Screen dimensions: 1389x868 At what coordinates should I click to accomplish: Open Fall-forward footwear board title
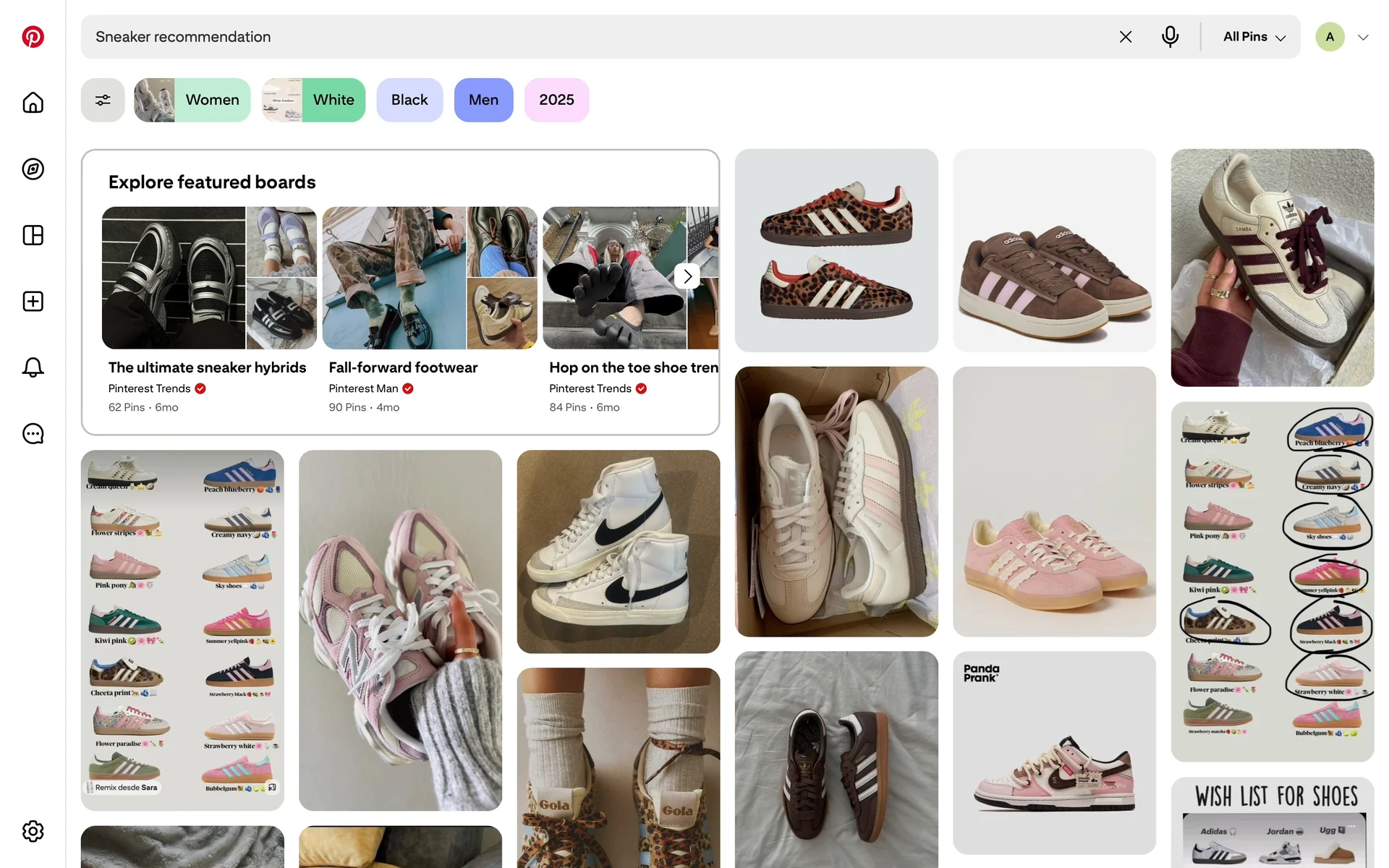click(x=403, y=367)
